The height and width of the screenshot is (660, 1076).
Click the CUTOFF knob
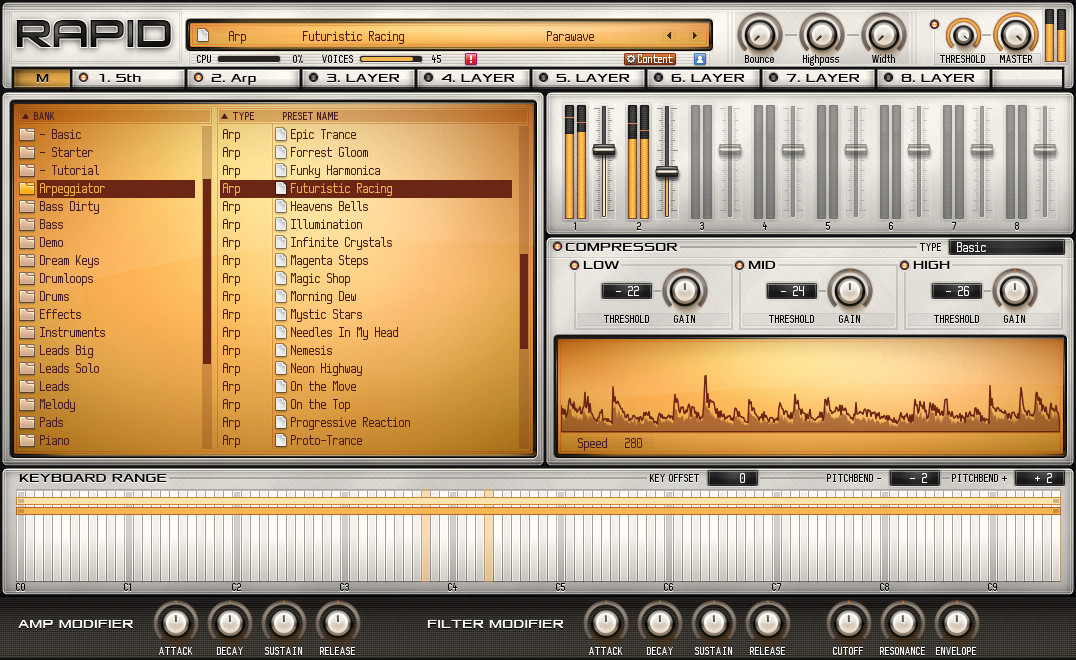[x=848, y=623]
